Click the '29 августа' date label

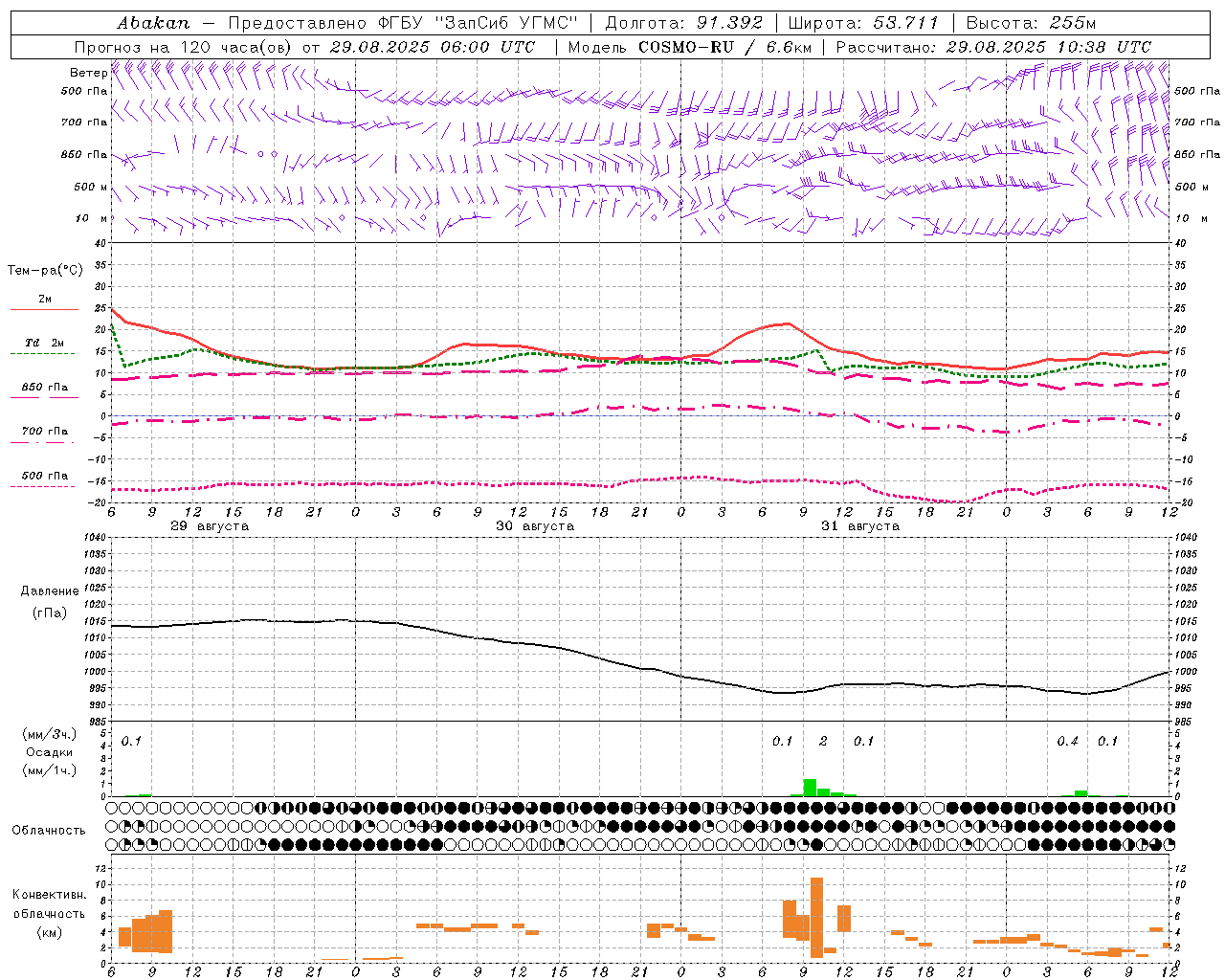click(210, 526)
